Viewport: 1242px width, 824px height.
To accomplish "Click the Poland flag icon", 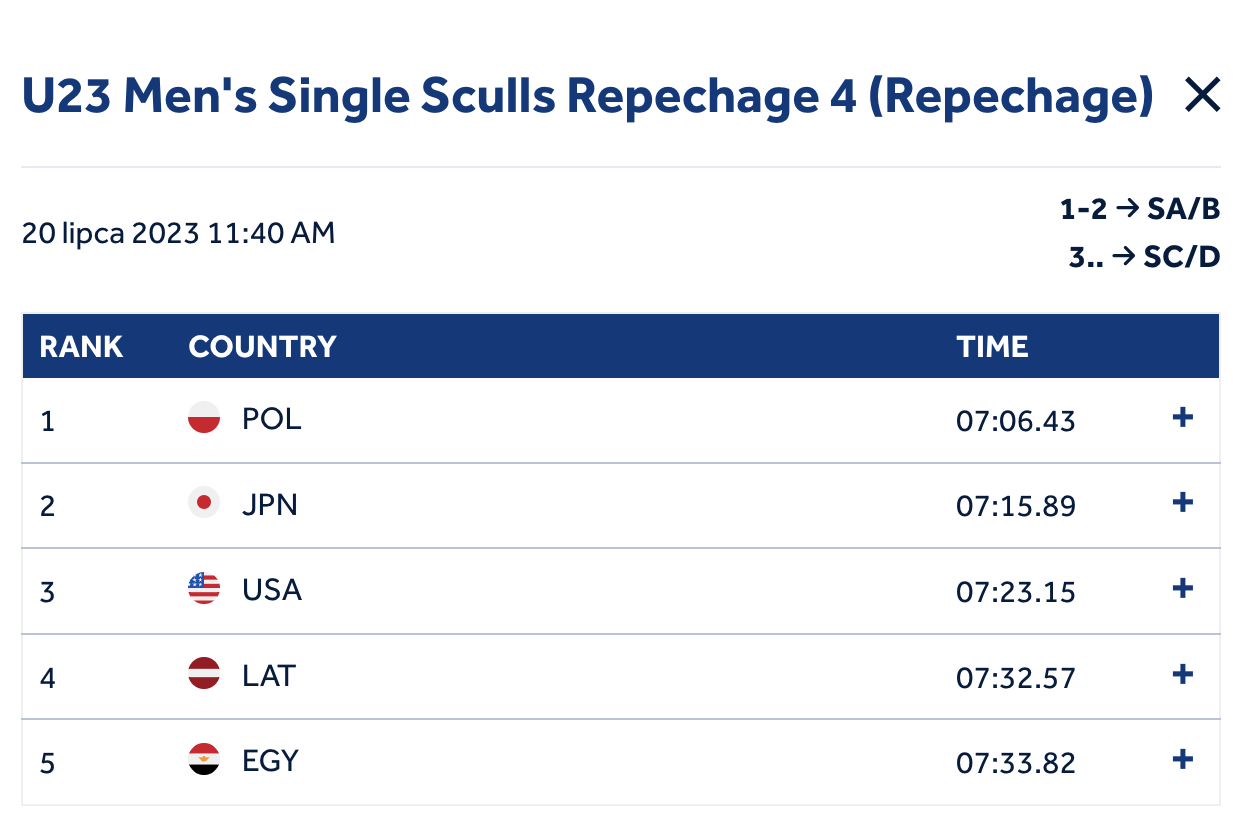I will pos(204,418).
